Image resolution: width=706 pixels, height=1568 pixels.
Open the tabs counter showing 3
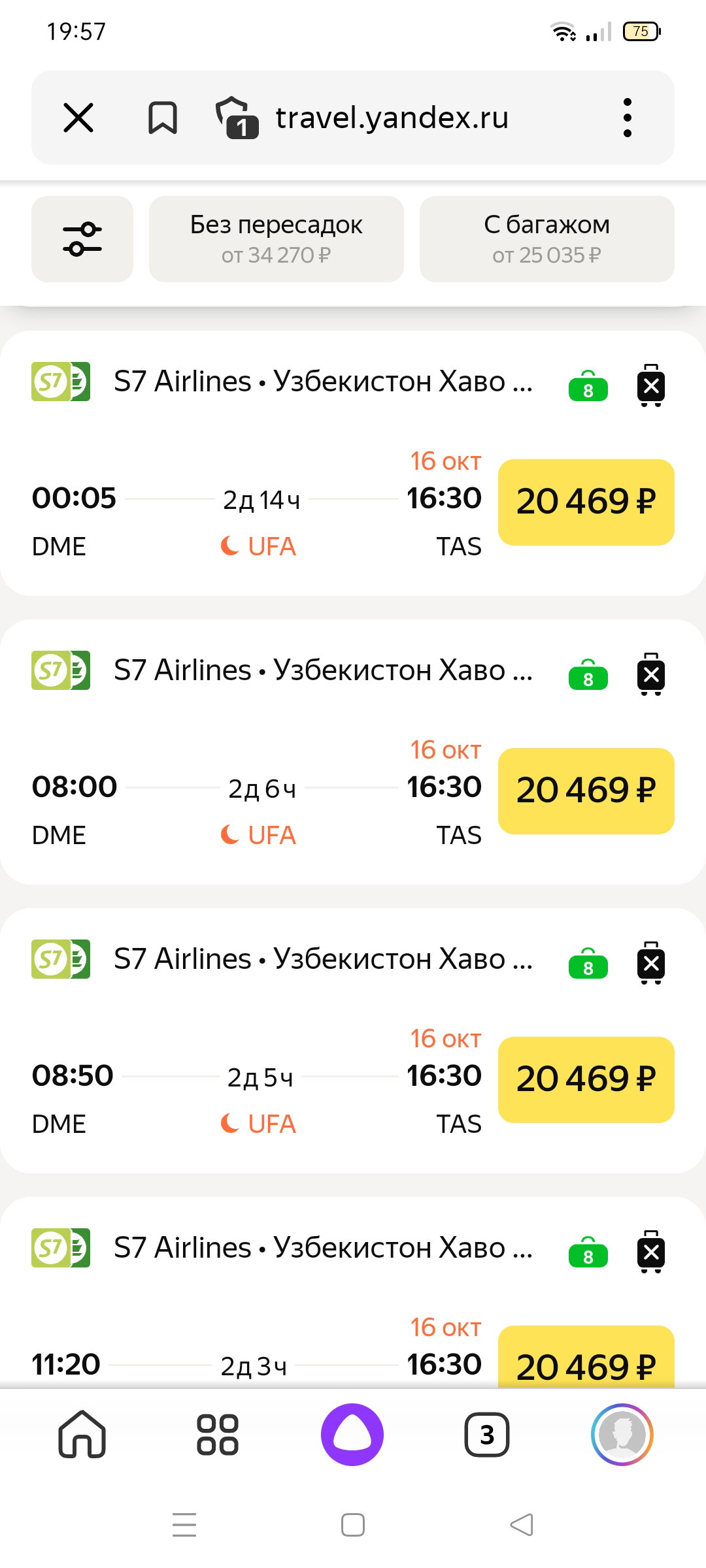(487, 1435)
